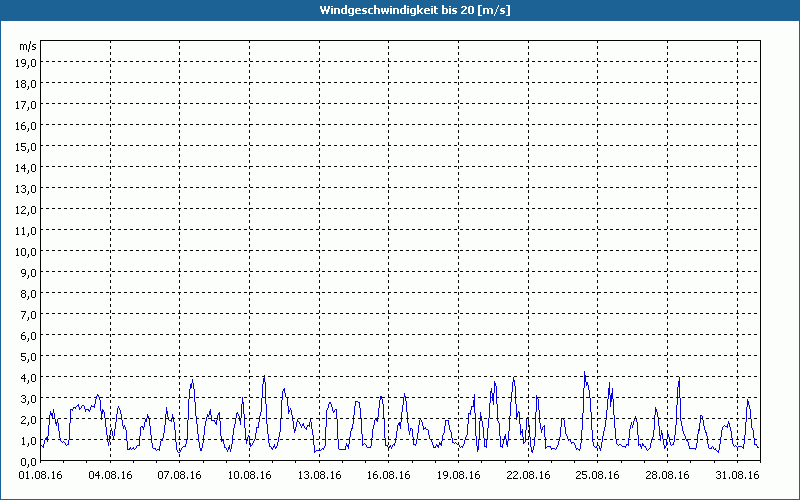
Task: Select the '3,0' y-axis label
Action: point(28,398)
